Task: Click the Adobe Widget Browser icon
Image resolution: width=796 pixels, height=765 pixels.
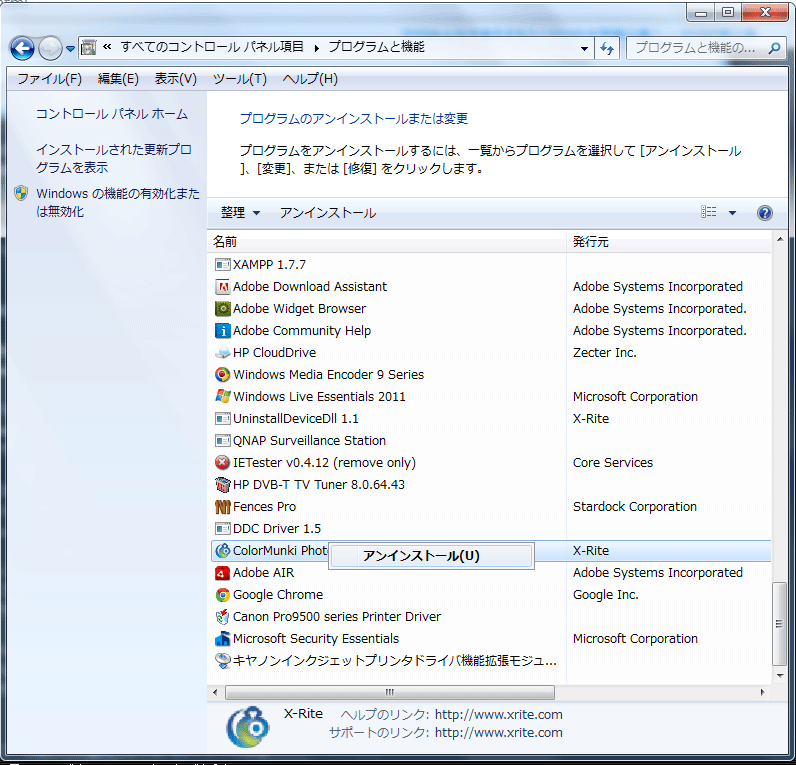Action: pyautogui.click(x=222, y=309)
